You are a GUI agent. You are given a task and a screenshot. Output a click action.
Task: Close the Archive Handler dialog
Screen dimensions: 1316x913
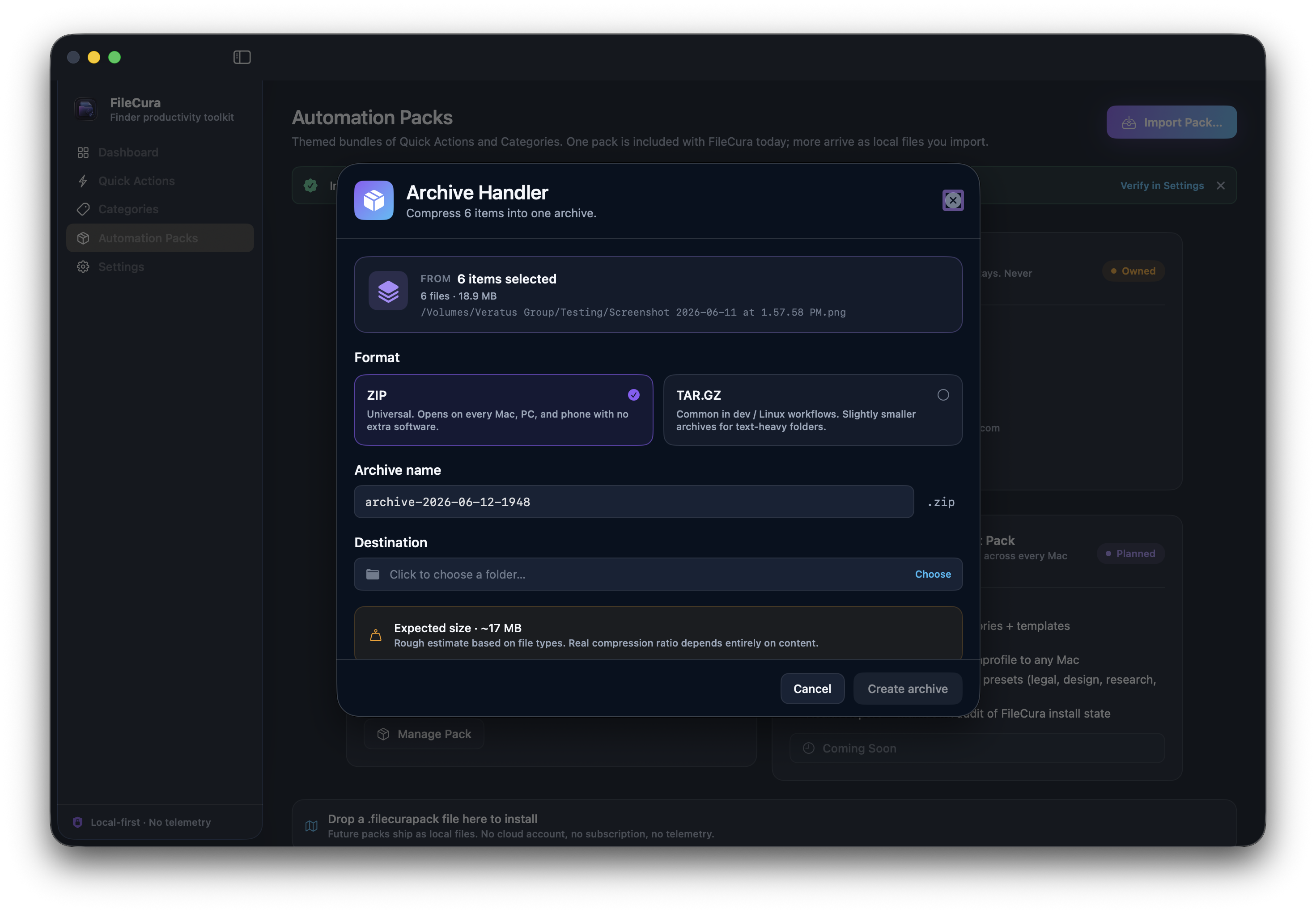[x=953, y=200]
